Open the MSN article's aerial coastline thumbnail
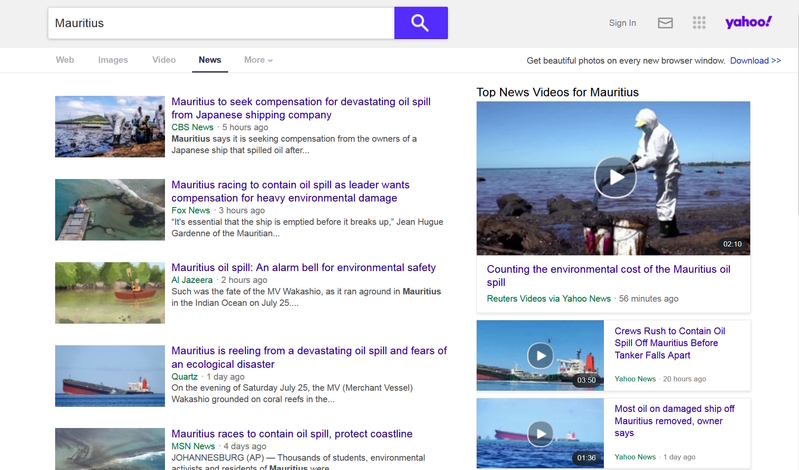 [x=110, y=449]
